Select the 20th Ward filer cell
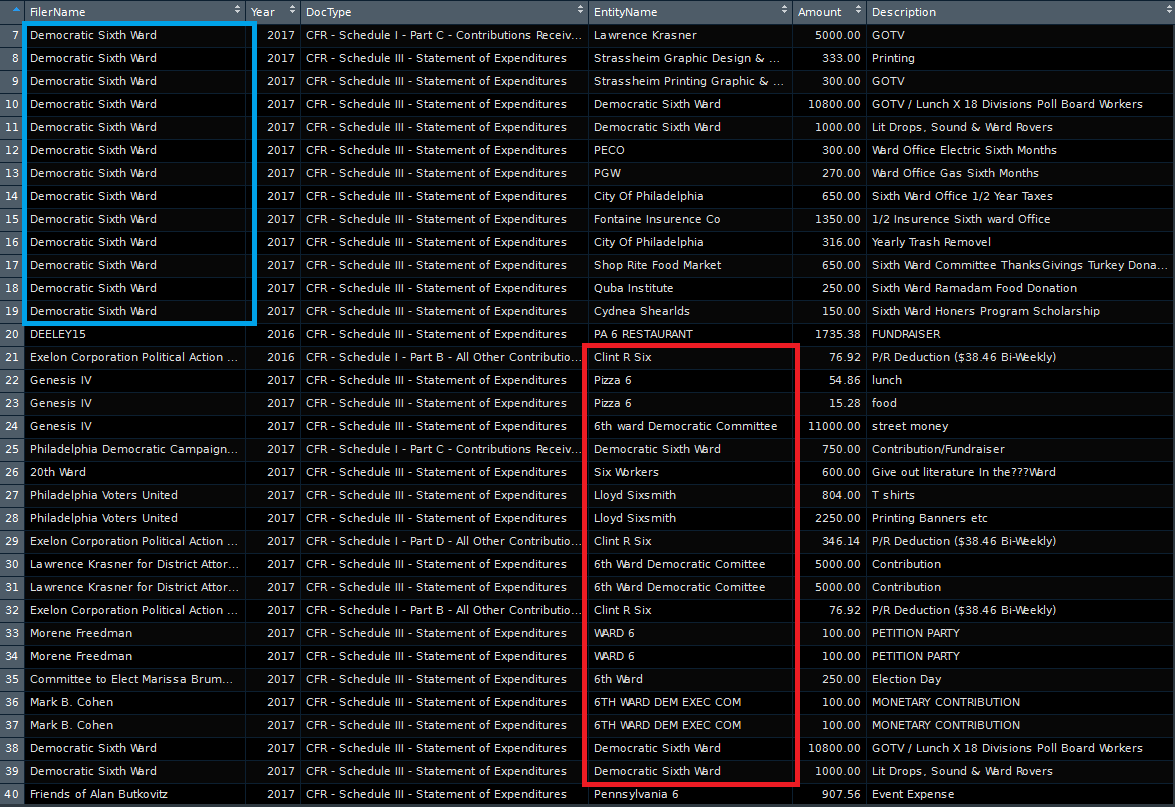 (x=58, y=472)
